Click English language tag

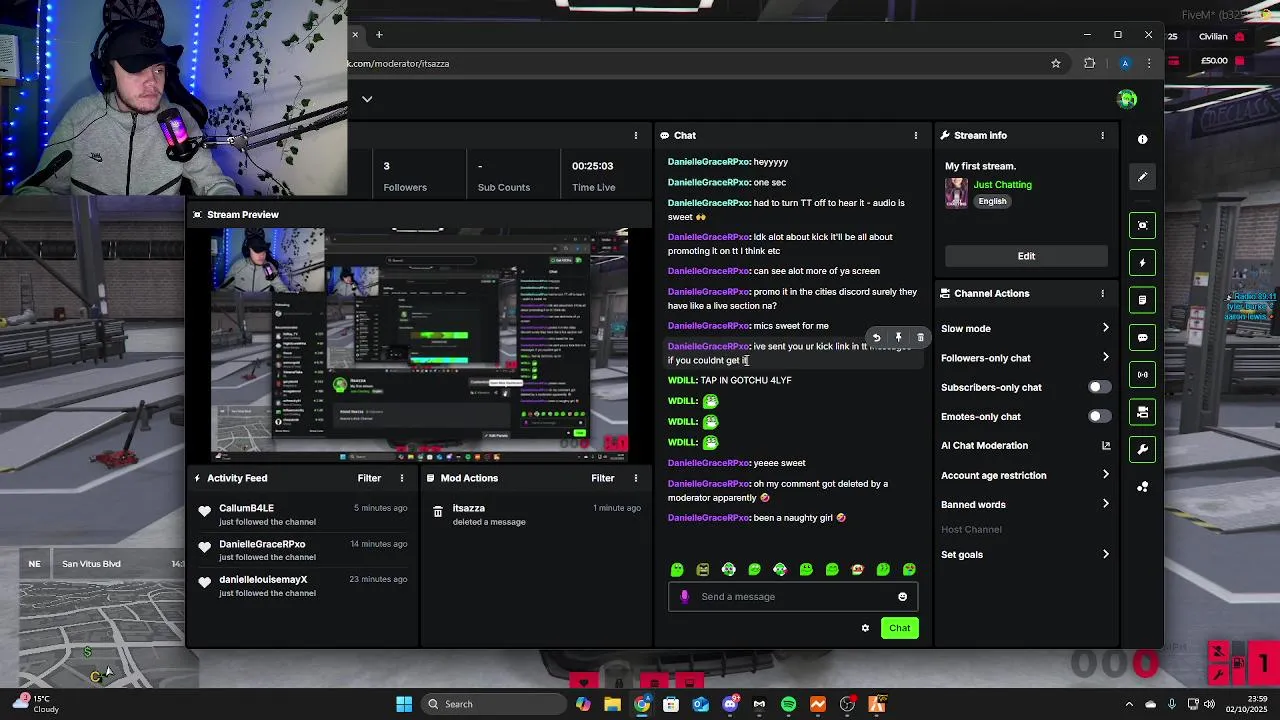click(992, 201)
